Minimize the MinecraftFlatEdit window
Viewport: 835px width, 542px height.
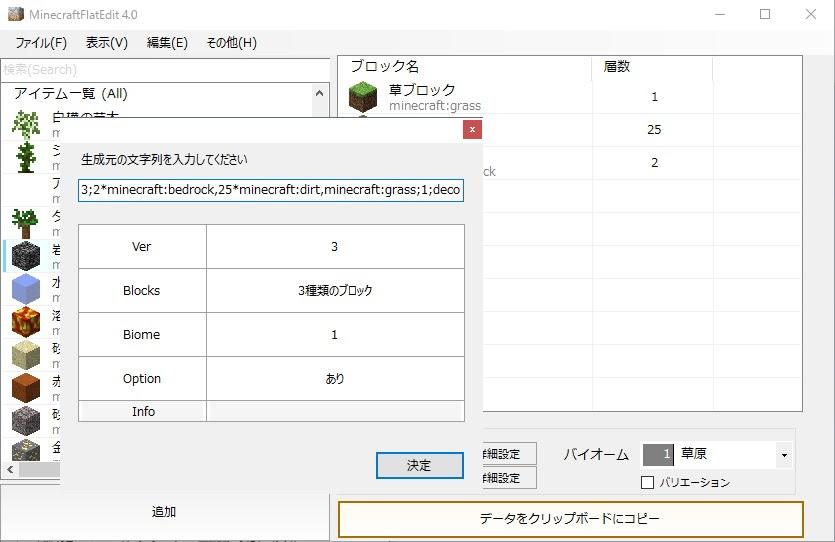point(719,14)
